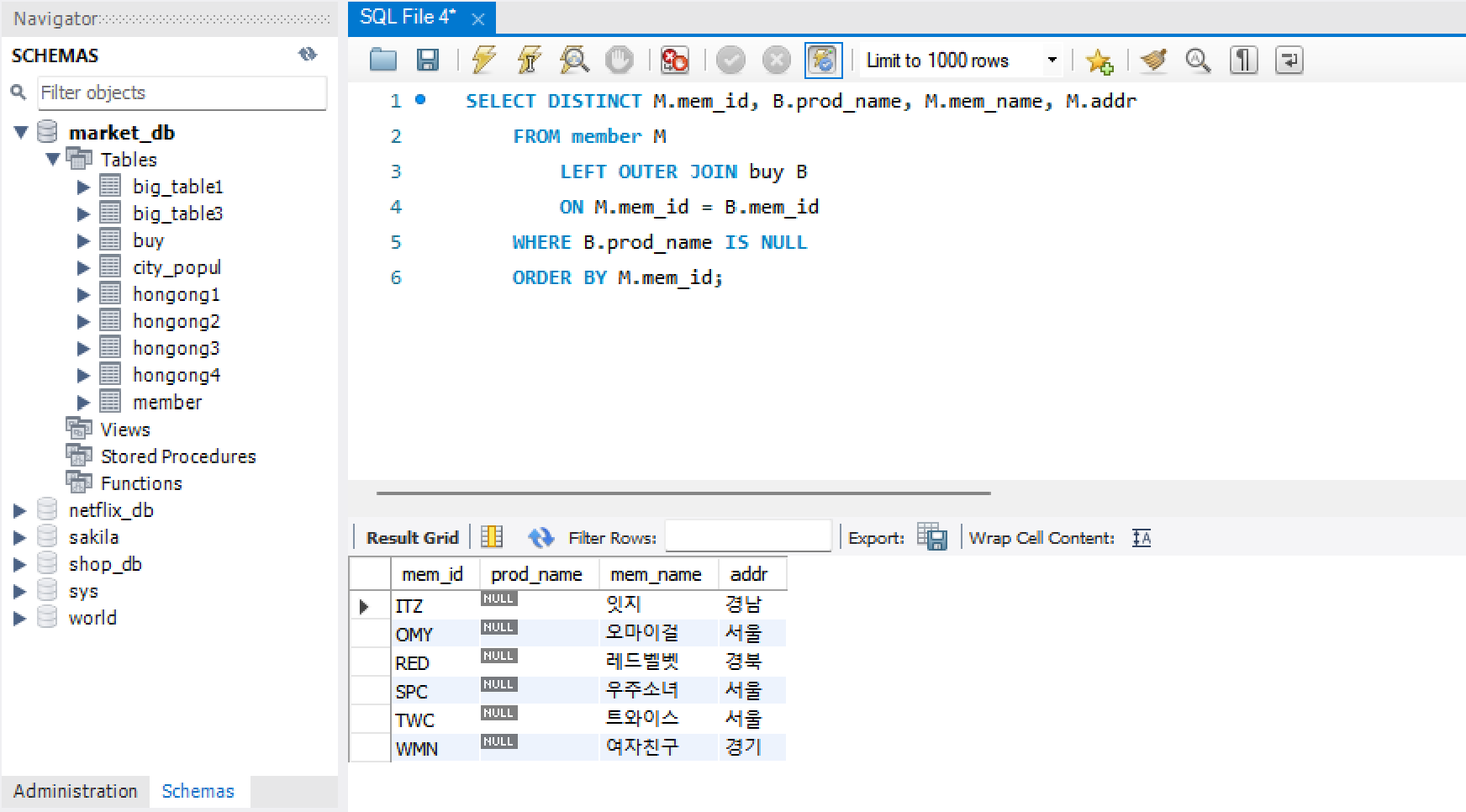
Task: Close the SQL File 4 tab
Action: (x=477, y=19)
